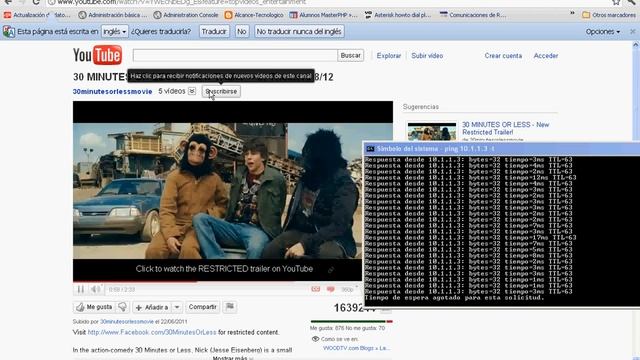Open the Opciones dropdown in translate bar
Screen dimensions: 640x360
coord(602,31)
